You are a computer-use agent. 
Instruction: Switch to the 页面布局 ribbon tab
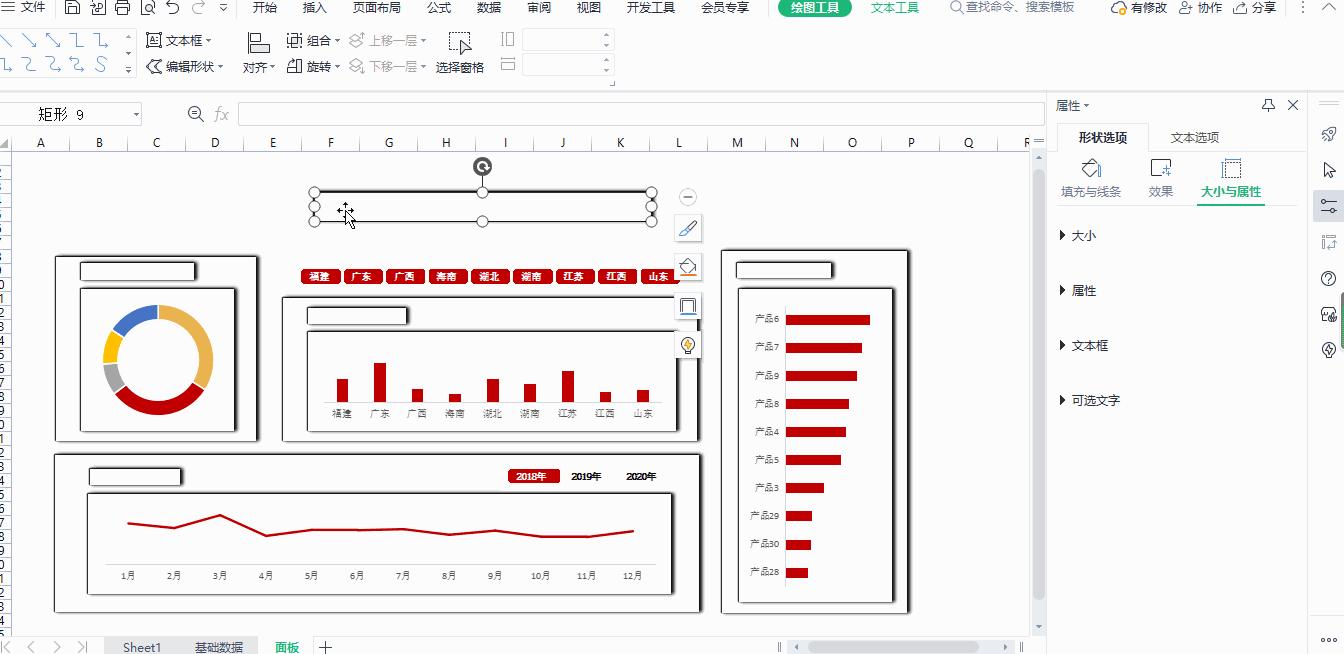pos(377,8)
